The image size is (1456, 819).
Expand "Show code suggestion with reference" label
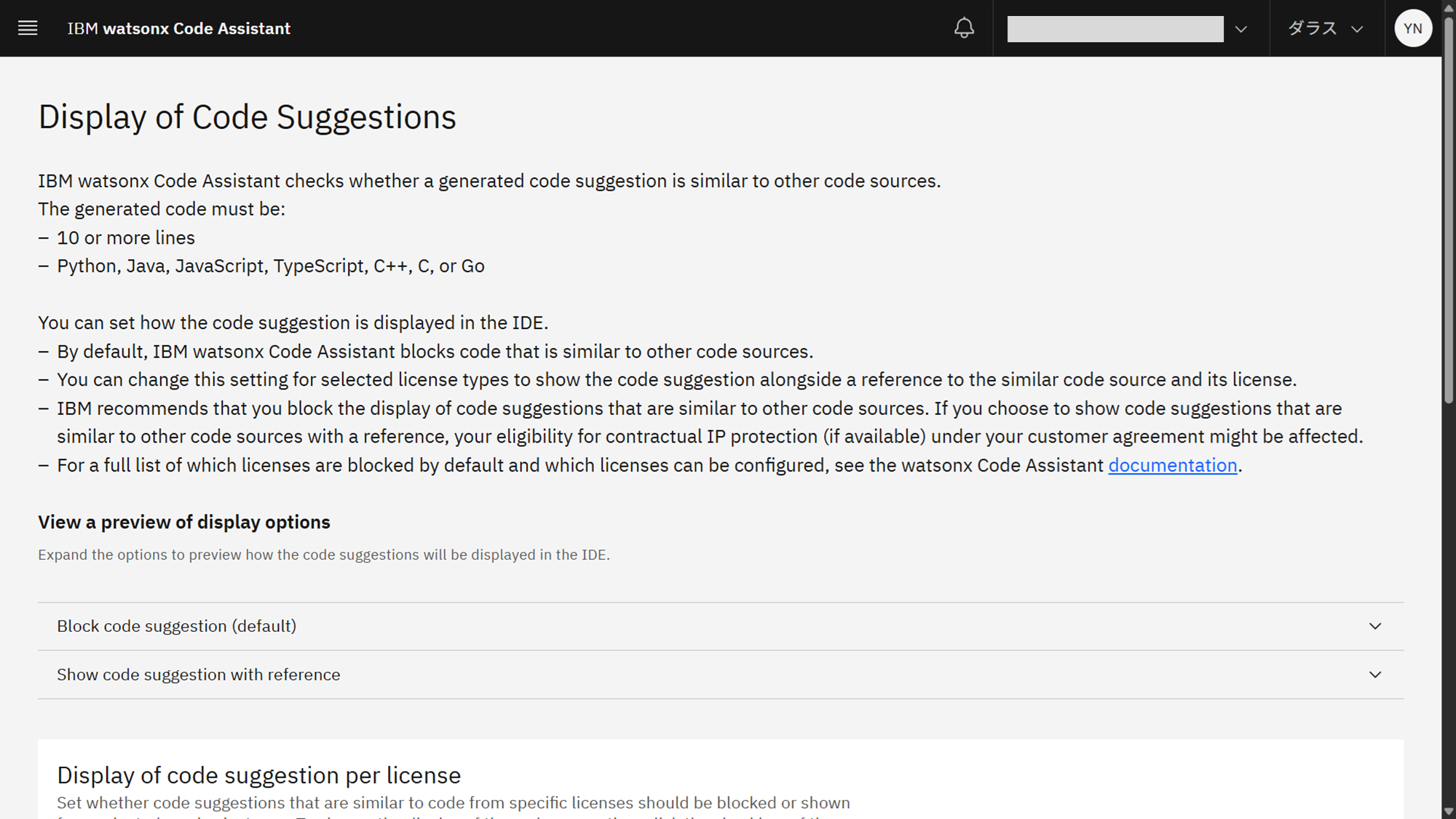[x=199, y=675]
